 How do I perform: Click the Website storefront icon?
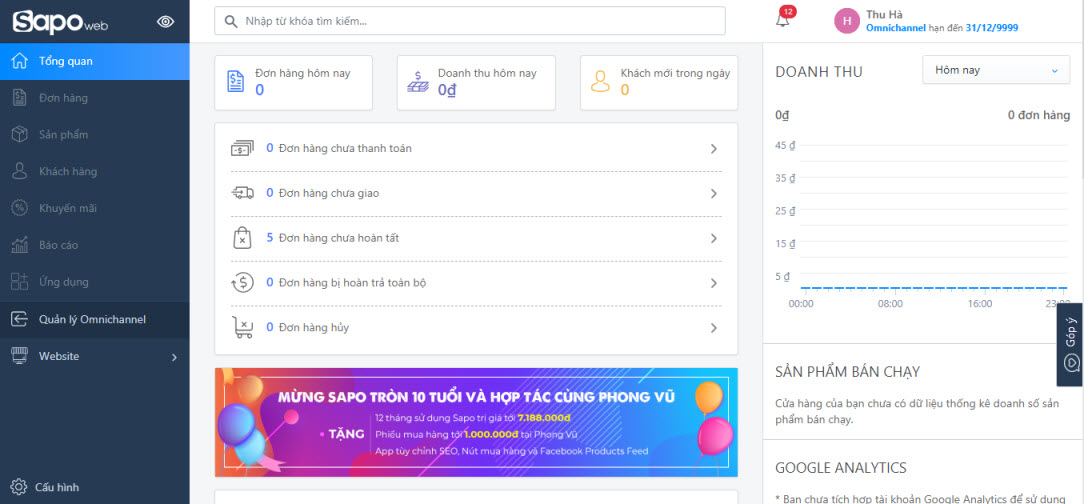coord(19,356)
